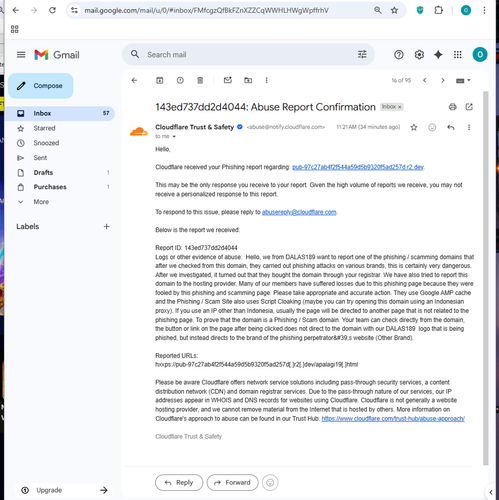
Task: Bookmark this page with the star icon
Action: point(394,10)
